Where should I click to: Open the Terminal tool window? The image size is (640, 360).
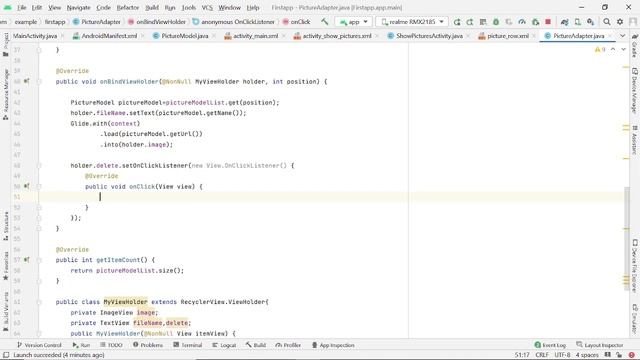click(188, 345)
